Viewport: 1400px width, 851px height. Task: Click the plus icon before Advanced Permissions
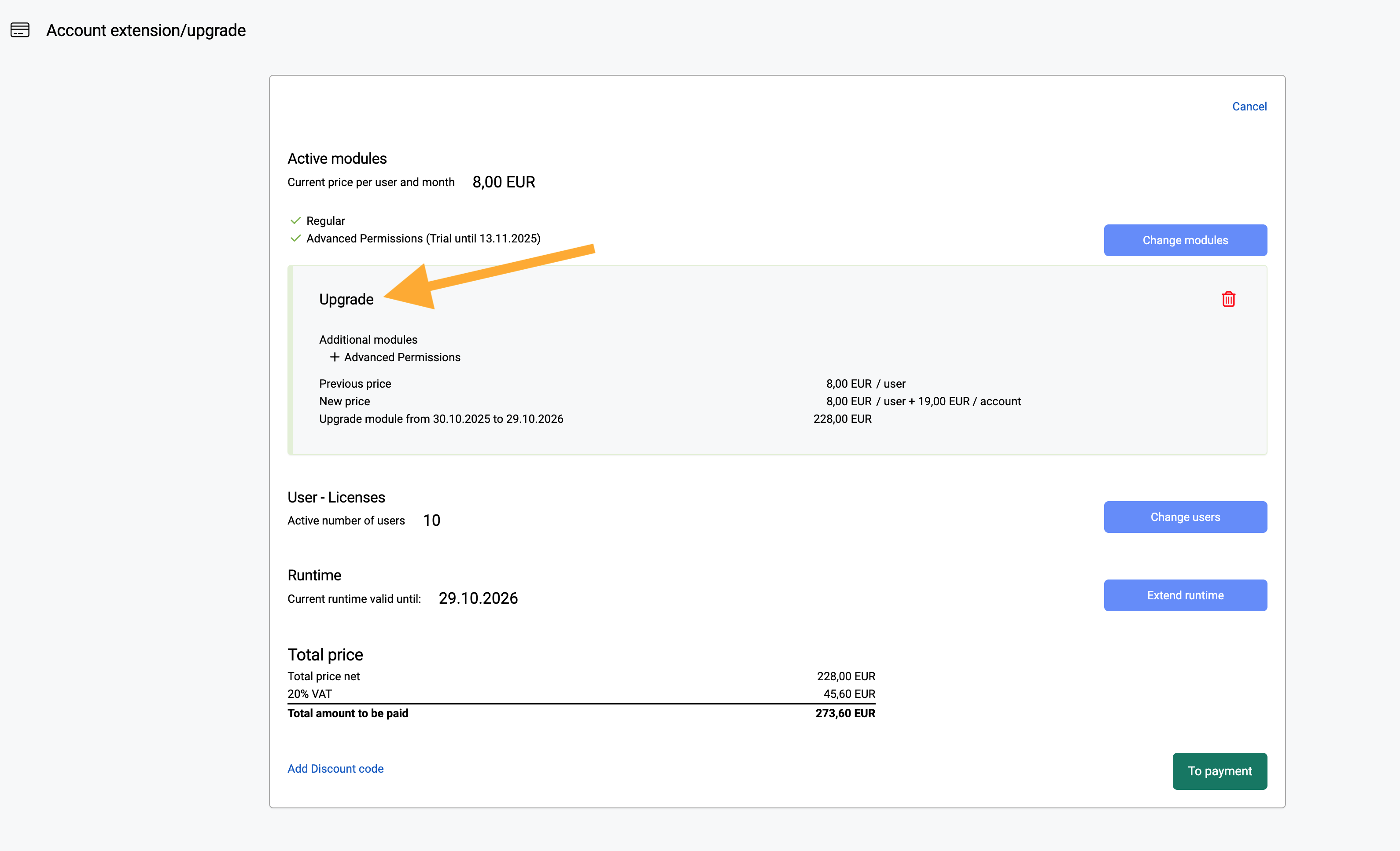pyautogui.click(x=335, y=357)
